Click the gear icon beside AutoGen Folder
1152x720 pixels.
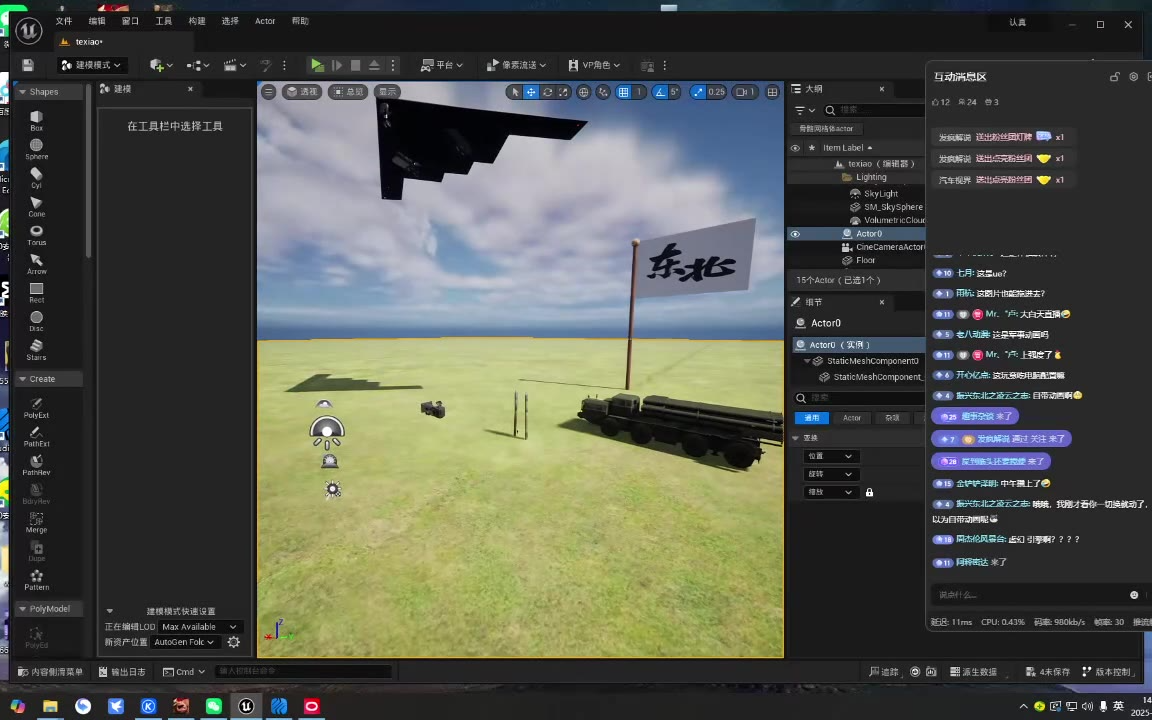coord(234,642)
